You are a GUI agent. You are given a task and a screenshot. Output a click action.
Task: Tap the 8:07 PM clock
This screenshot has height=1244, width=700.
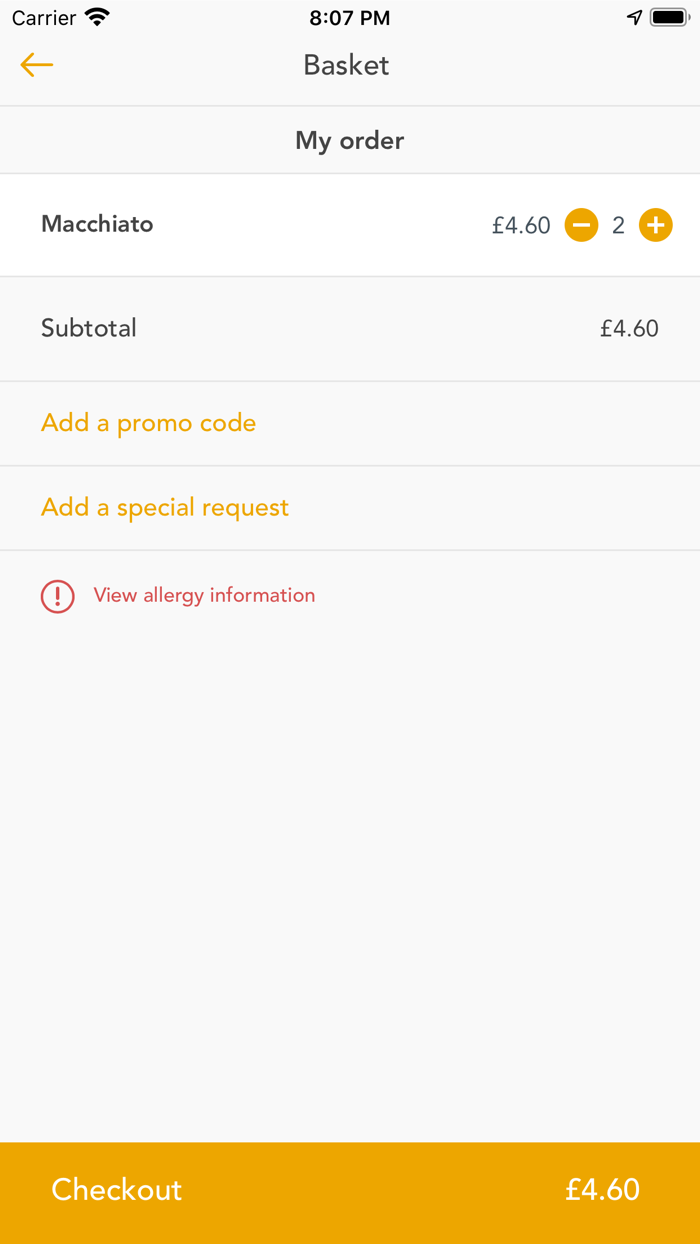point(350,17)
